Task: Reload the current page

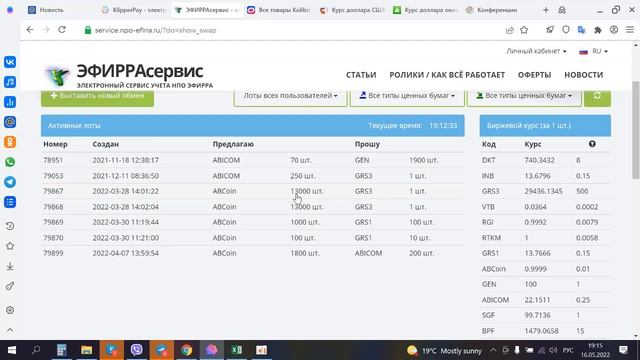Action: pos(62,30)
